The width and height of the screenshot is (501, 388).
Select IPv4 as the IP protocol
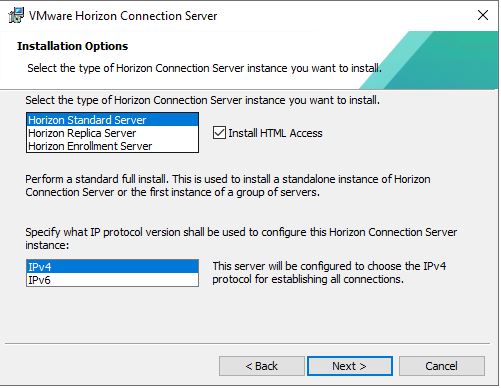[112, 267]
